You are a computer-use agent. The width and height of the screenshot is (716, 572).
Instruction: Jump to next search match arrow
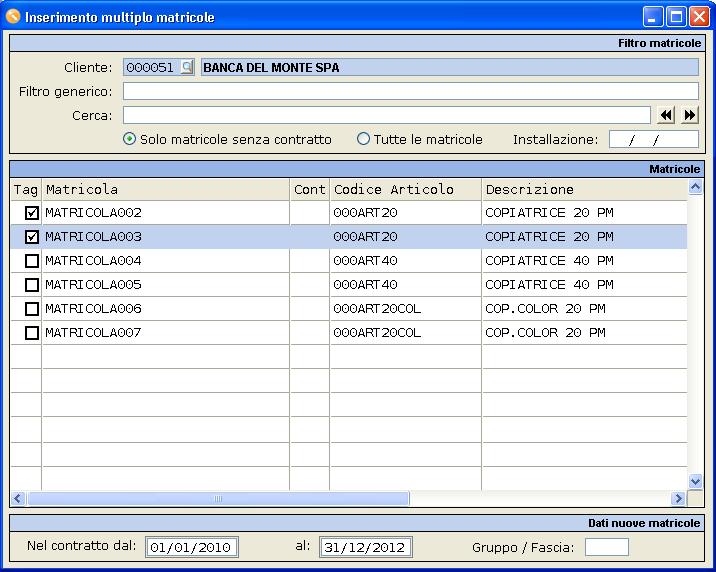click(x=690, y=115)
